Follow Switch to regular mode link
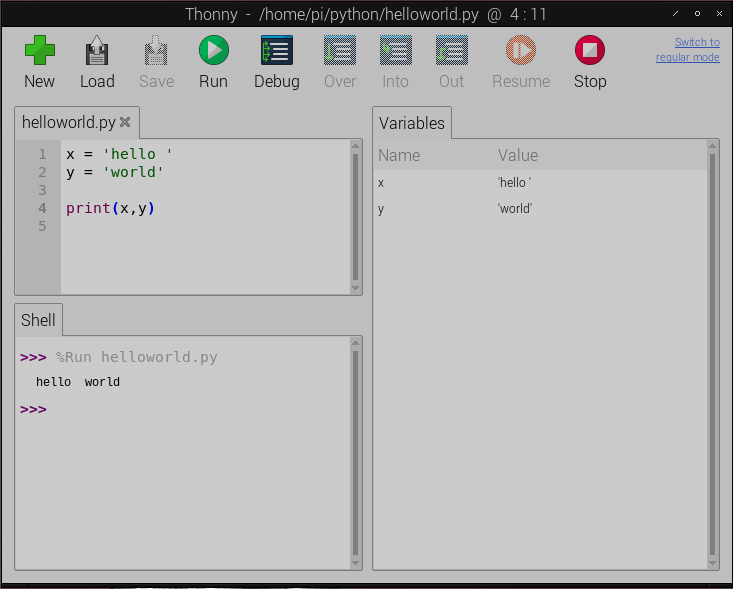This screenshot has width=733, height=589. 688,50
